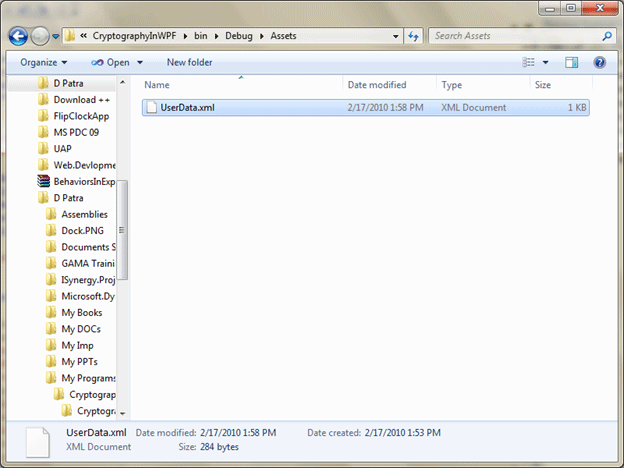
Task: Create a New folder
Action: pyautogui.click(x=189, y=62)
